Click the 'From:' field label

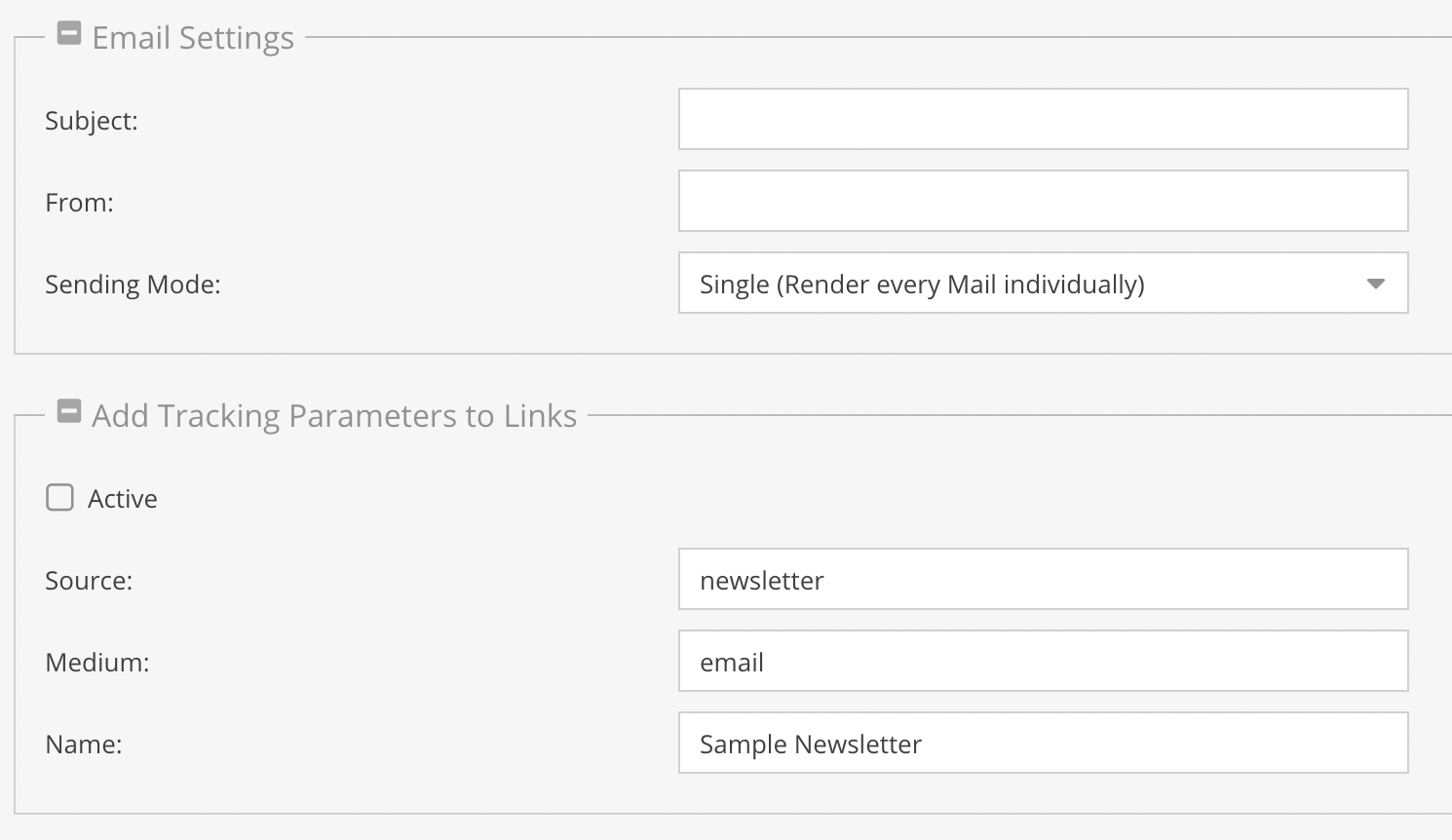coord(80,203)
